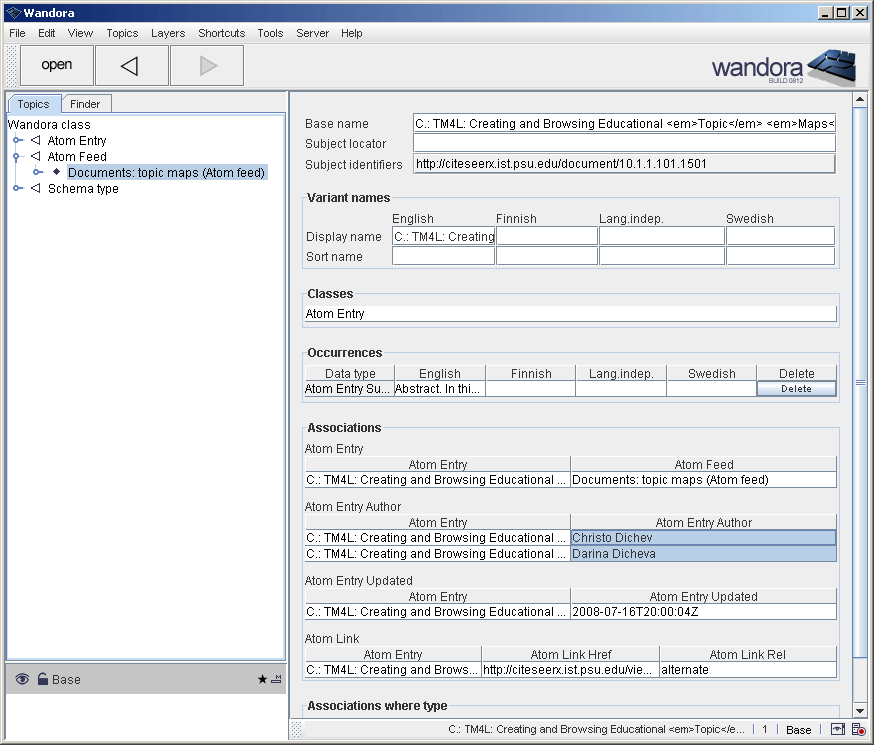Image resolution: width=874 pixels, height=745 pixels.
Task: Click the eye panel icon in status bar
Action: [x=837, y=730]
